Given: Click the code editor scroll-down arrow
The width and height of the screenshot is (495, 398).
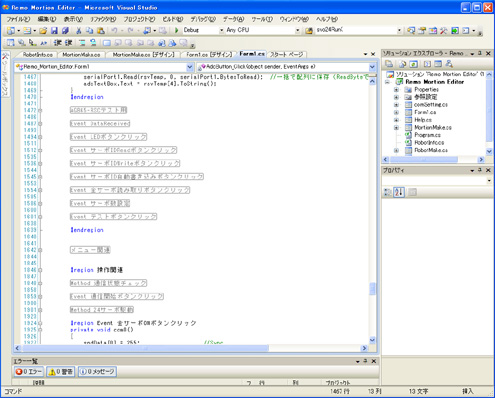Looking at the screenshot, I should (372, 340).
